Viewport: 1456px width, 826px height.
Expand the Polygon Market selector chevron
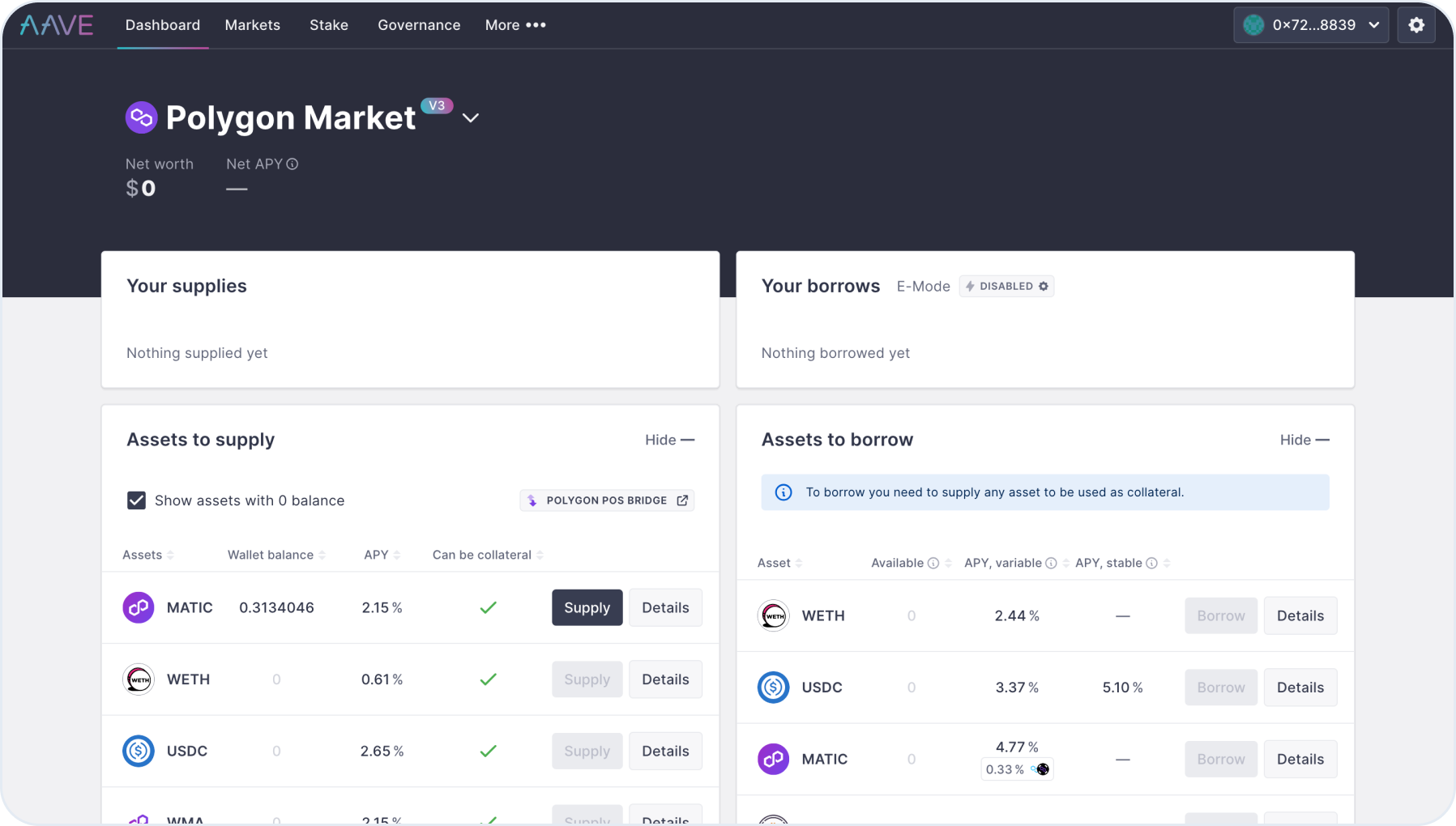pos(471,118)
